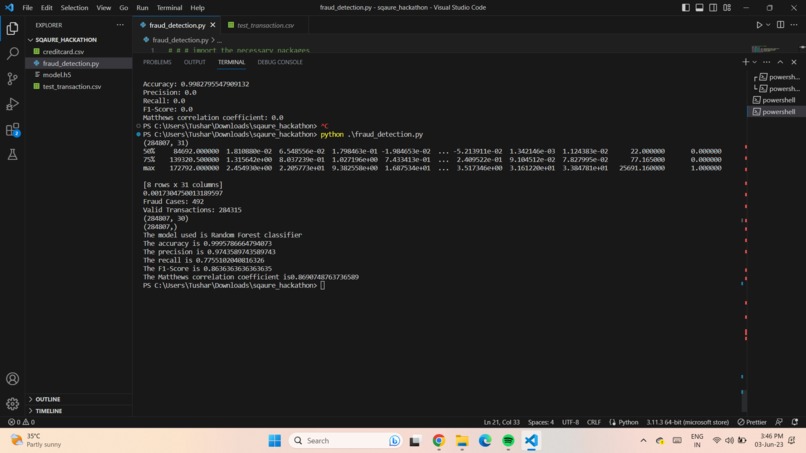Select the Terminal panel tab

[231, 62]
